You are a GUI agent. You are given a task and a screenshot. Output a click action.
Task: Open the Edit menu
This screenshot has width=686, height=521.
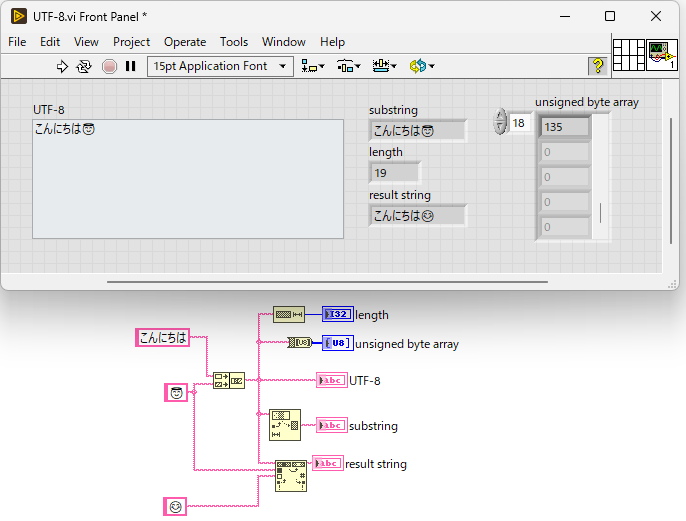pos(50,42)
